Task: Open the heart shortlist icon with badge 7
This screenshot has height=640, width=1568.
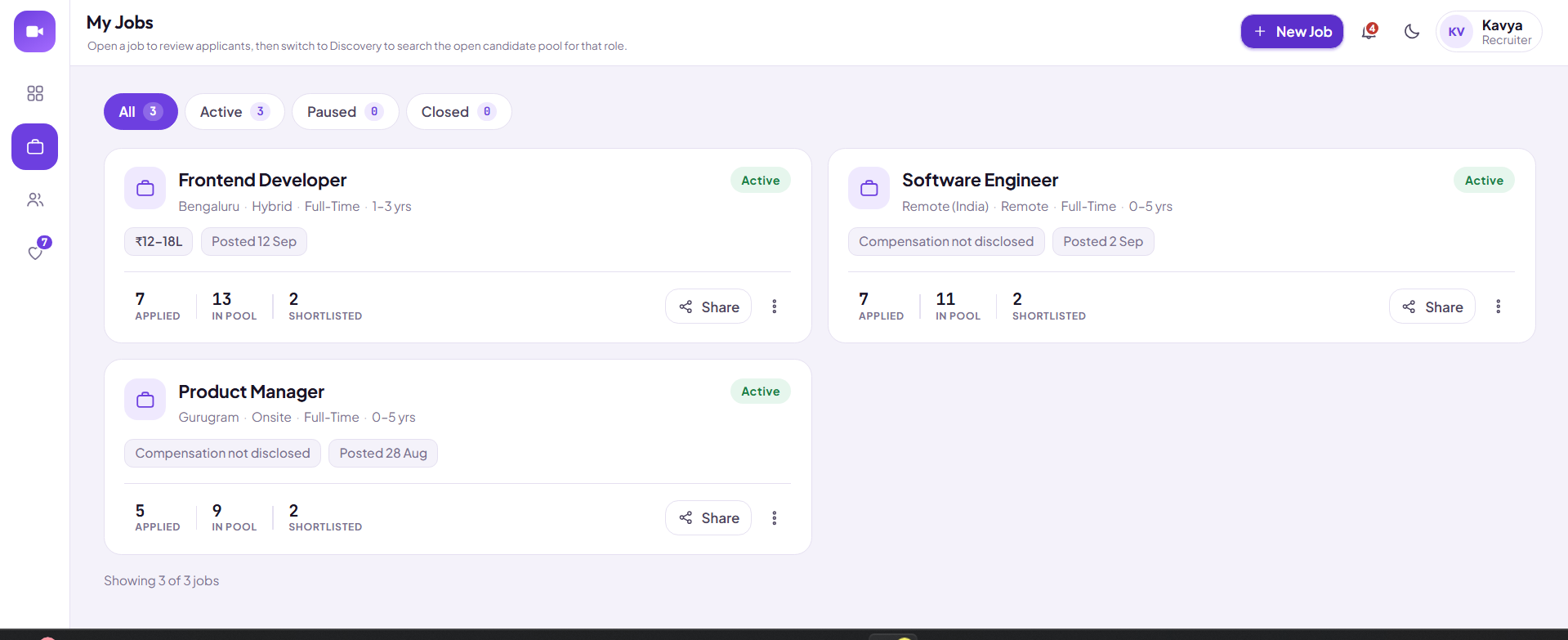Action: click(36, 252)
